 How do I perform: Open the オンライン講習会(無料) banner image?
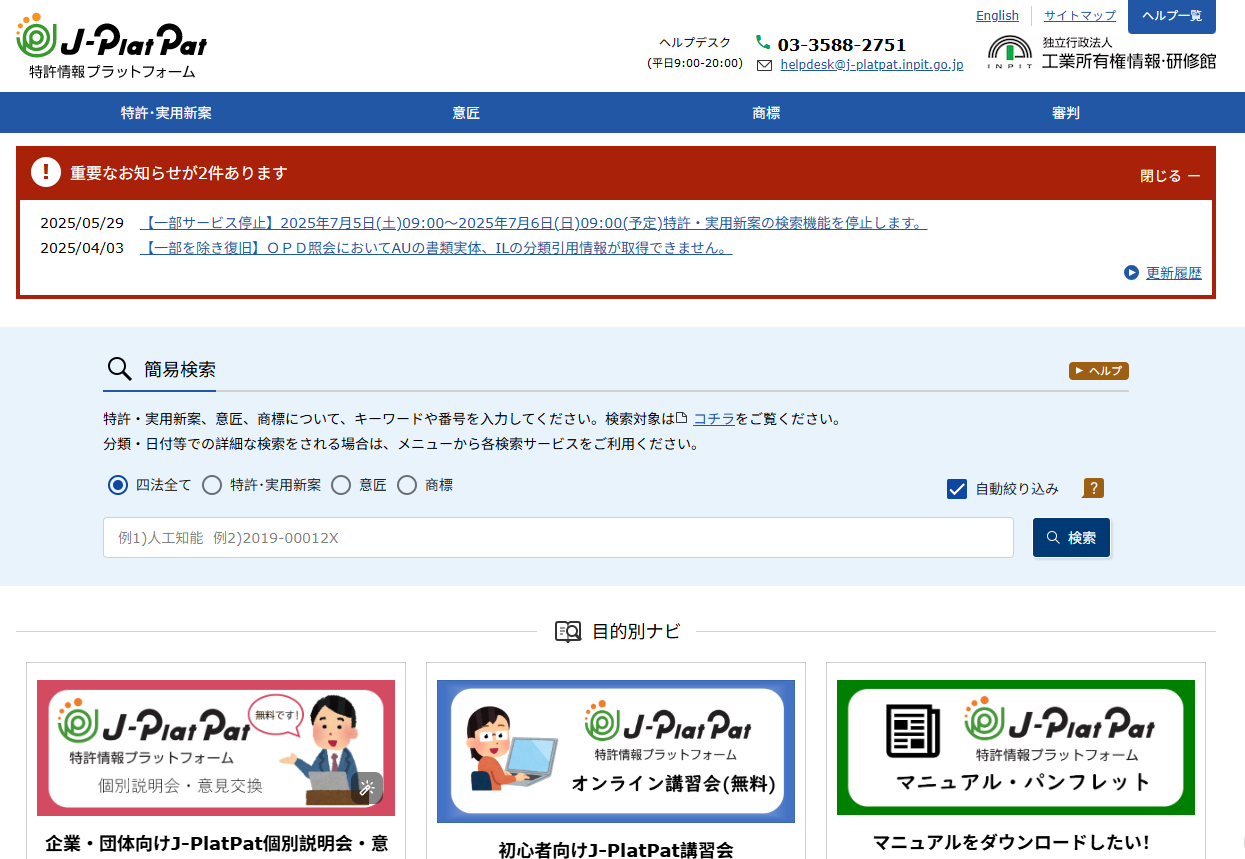click(616, 752)
